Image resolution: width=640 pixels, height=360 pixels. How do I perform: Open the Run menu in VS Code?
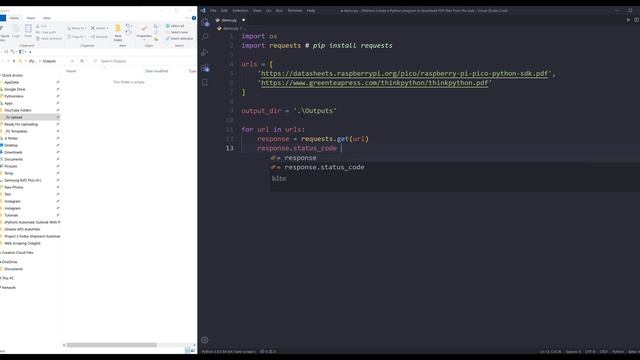(x=279, y=11)
